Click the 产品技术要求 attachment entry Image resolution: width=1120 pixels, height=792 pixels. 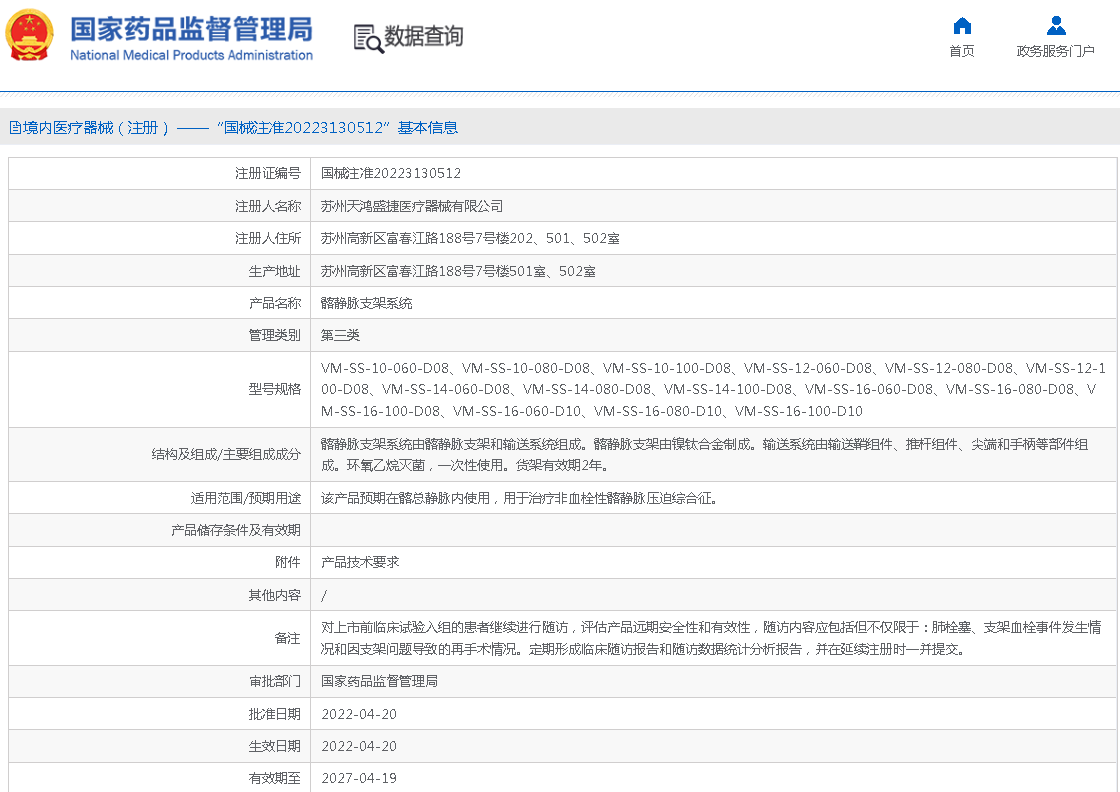(x=360, y=562)
